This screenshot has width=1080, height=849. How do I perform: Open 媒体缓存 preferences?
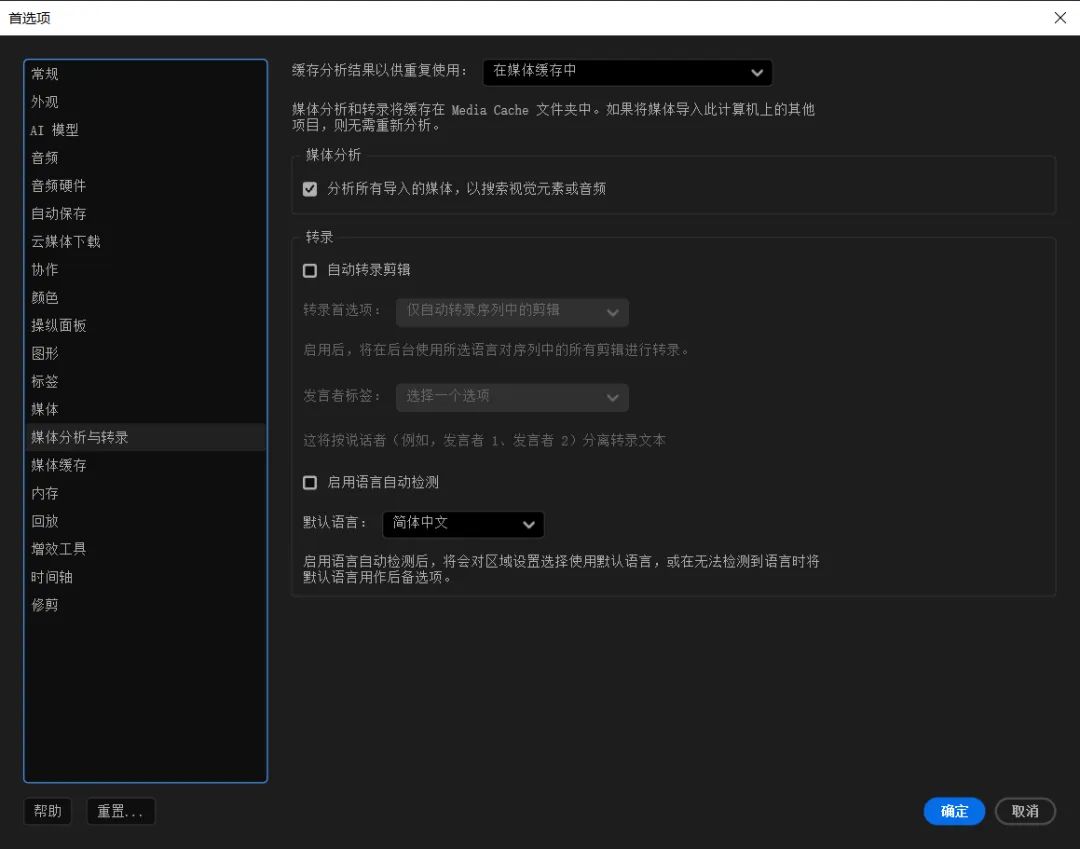(145, 465)
